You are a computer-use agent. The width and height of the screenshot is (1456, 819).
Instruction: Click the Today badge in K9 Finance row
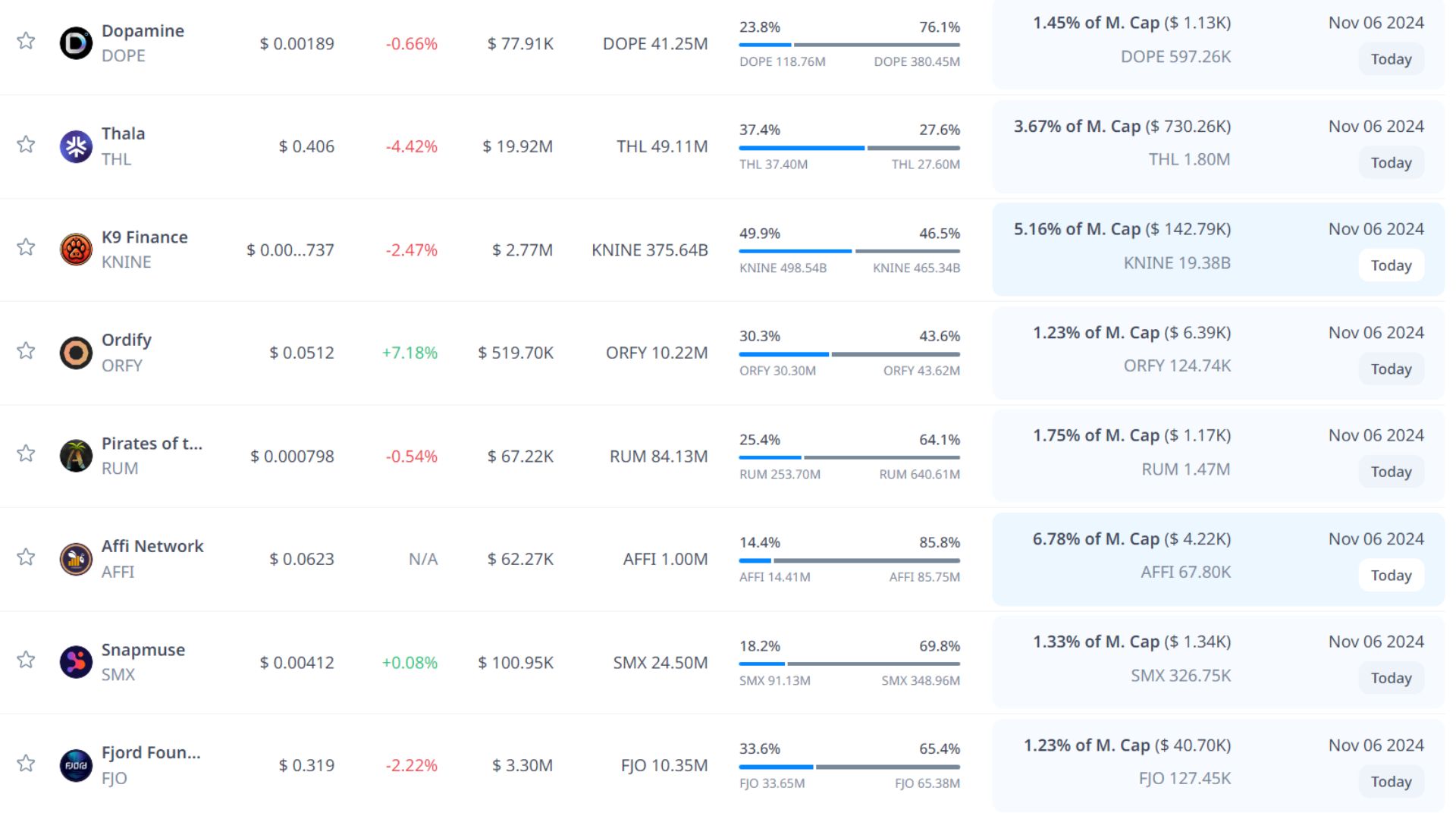[1391, 265]
